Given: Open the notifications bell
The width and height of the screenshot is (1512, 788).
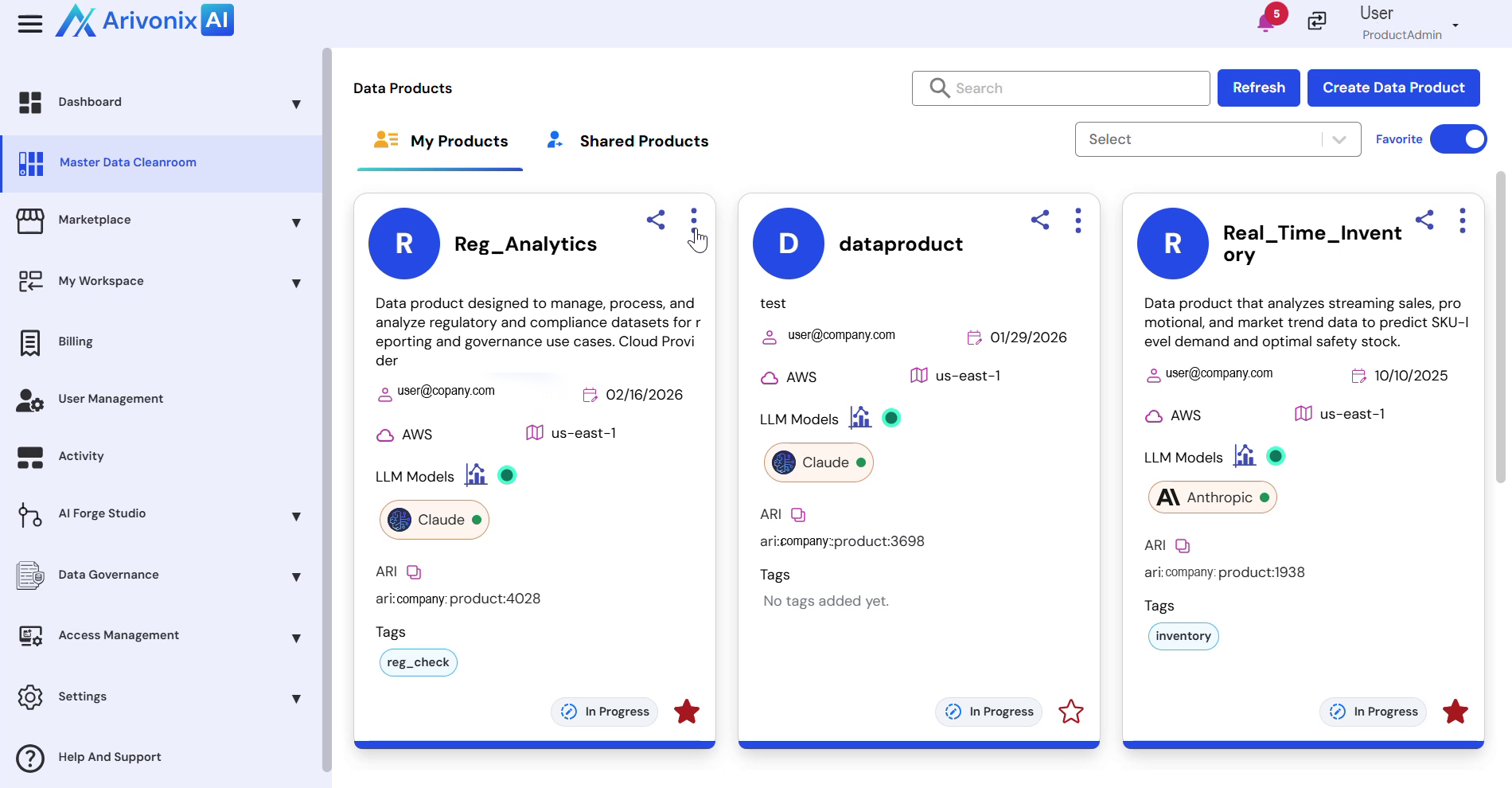Looking at the screenshot, I should tap(1265, 21).
